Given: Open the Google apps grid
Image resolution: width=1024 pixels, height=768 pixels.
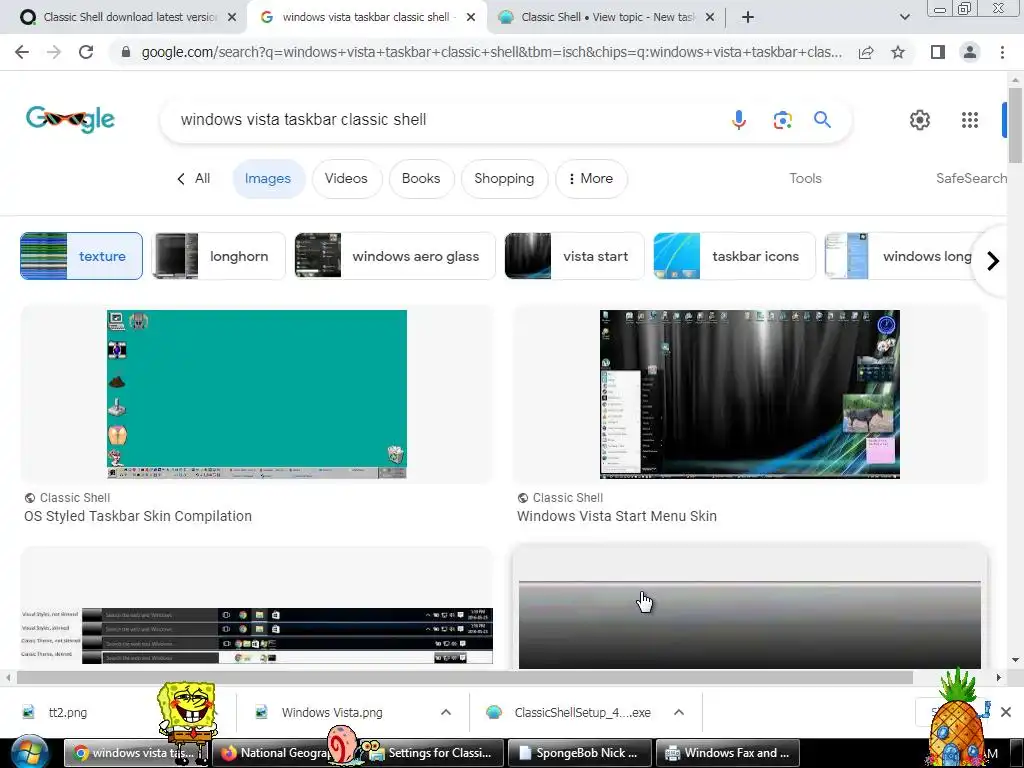Looking at the screenshot, I should 970,120.
